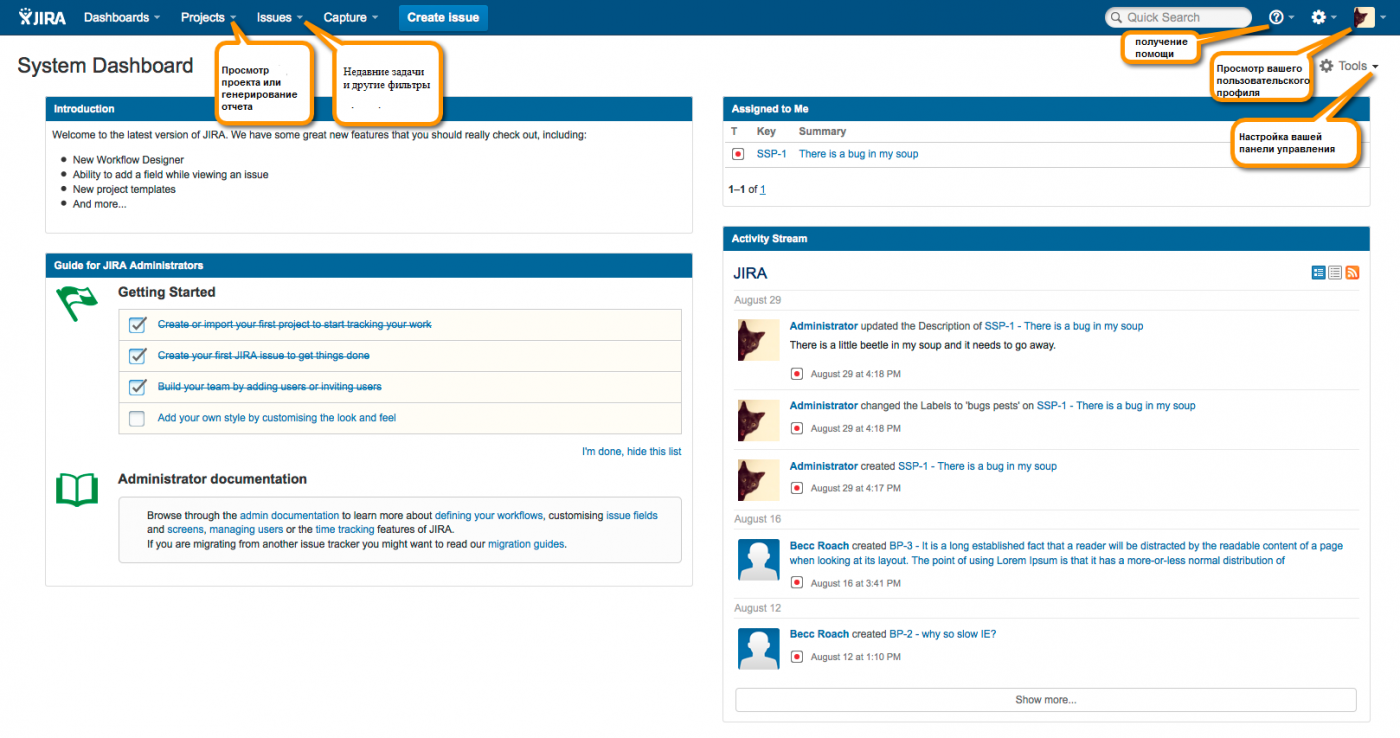Toggle the 'Create or import your first project' checkbox
Image resolution: width=1400 pixels, height=738 pixels.
coord(137,325)
